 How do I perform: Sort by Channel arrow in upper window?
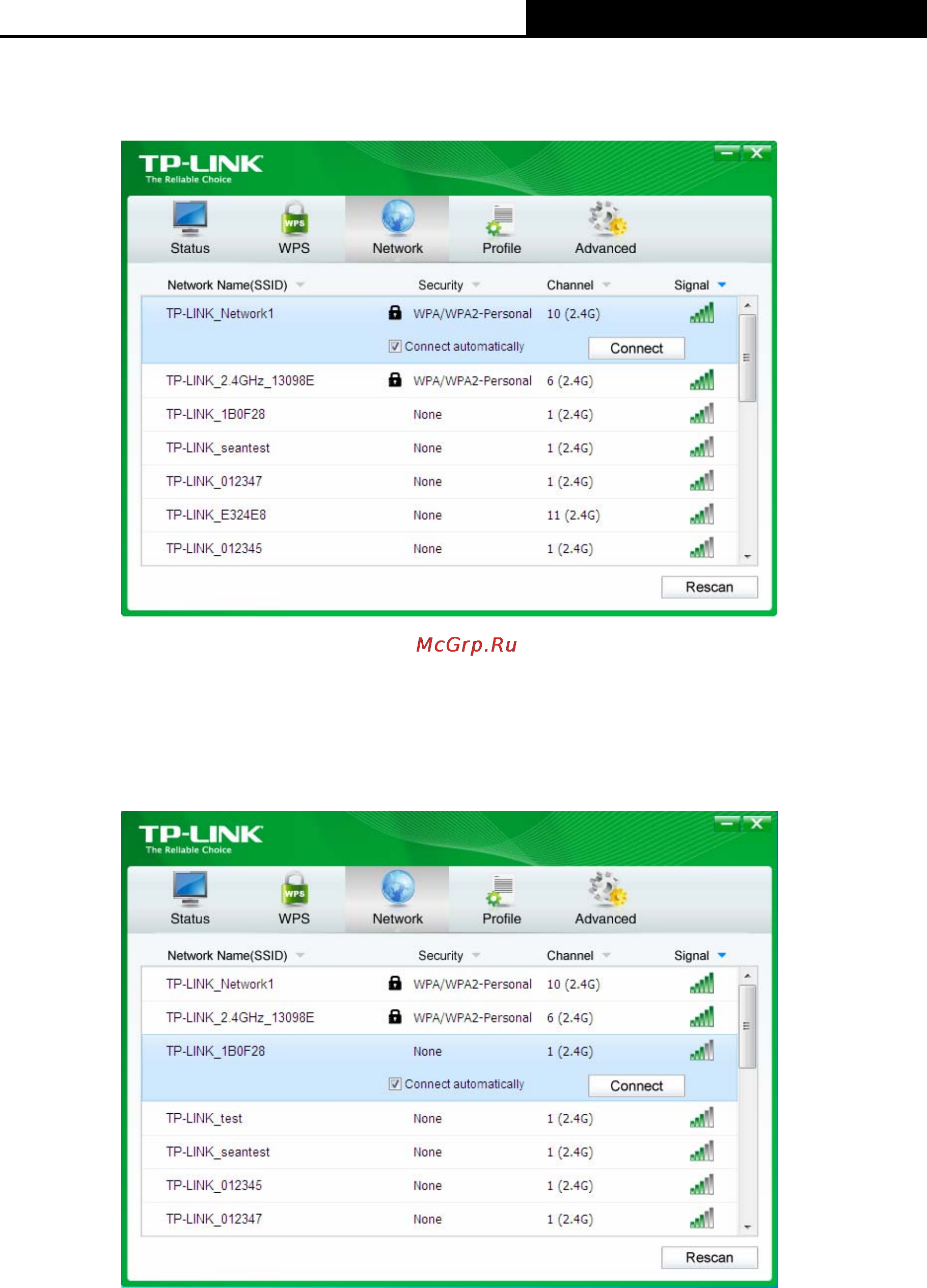(x=606, y=284)
